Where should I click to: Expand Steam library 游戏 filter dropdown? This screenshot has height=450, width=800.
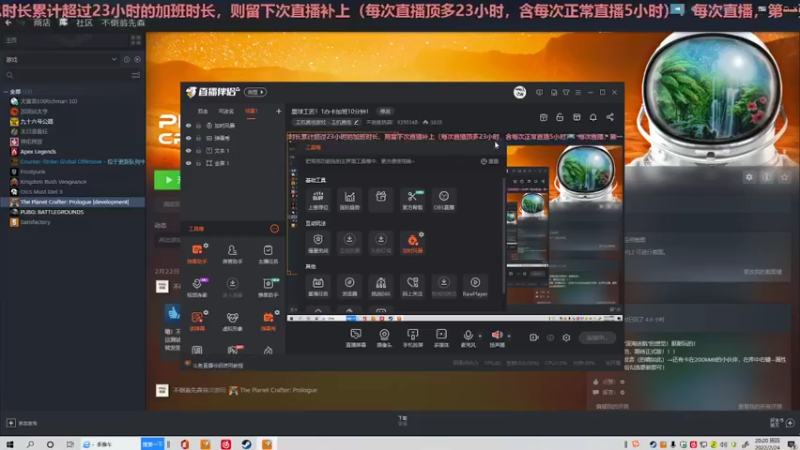click(61, 60)
